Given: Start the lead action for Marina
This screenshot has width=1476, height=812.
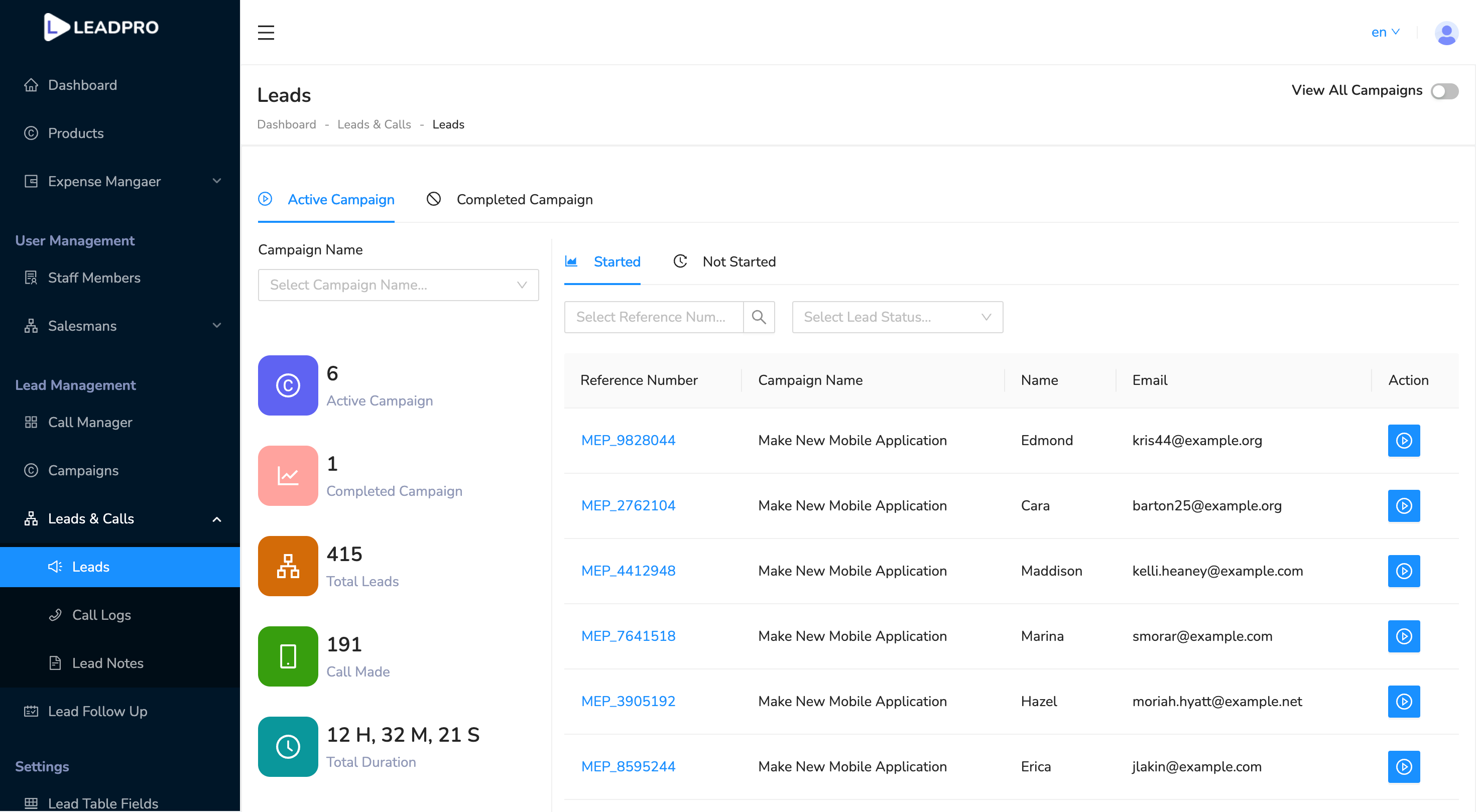Looking at the screenshot, I should [1404, 636].
